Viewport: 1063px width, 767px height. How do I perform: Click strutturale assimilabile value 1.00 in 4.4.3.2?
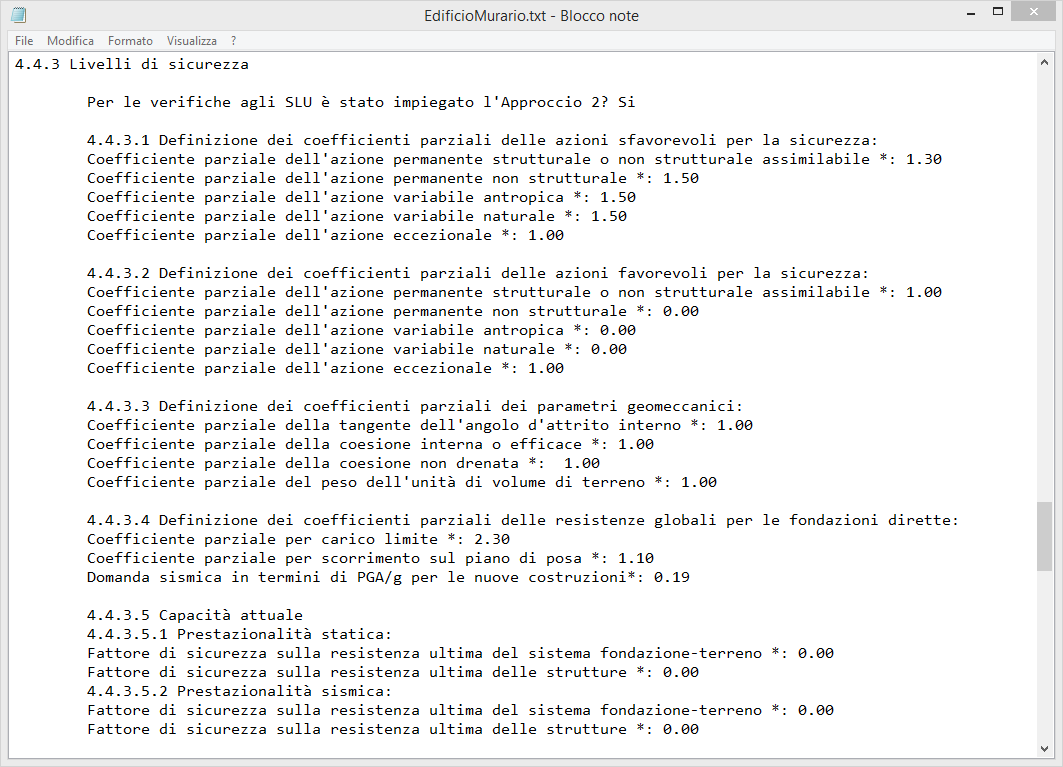coord(924,292)
